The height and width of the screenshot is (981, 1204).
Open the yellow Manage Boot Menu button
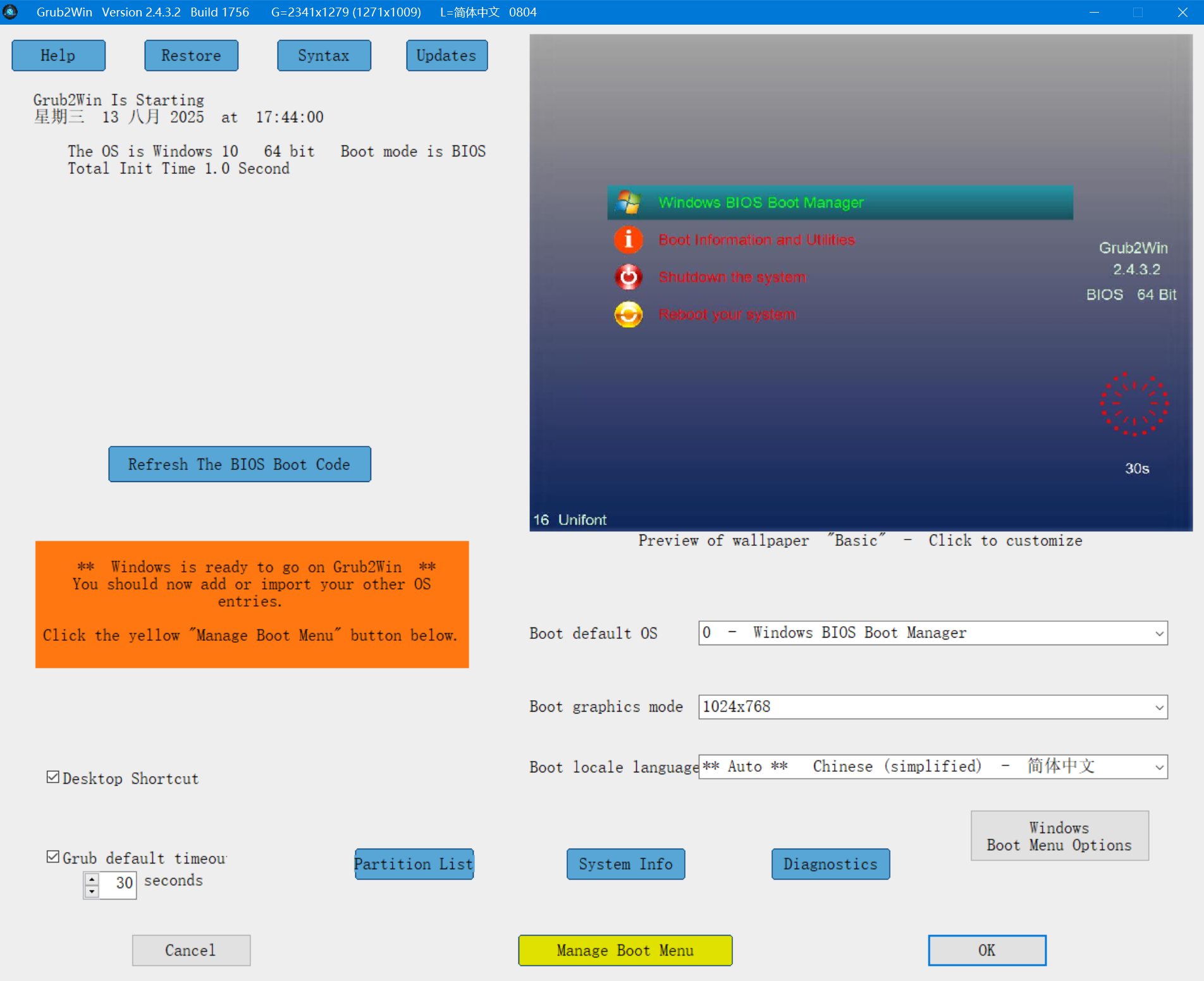[625, 950]
